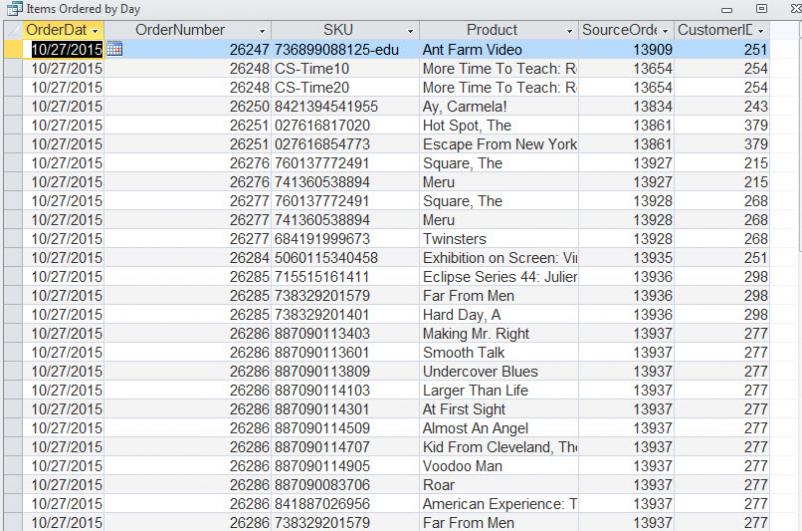Click SKU cell 027616854773
This screenshot has height=531, width=802.
(345, 144)
